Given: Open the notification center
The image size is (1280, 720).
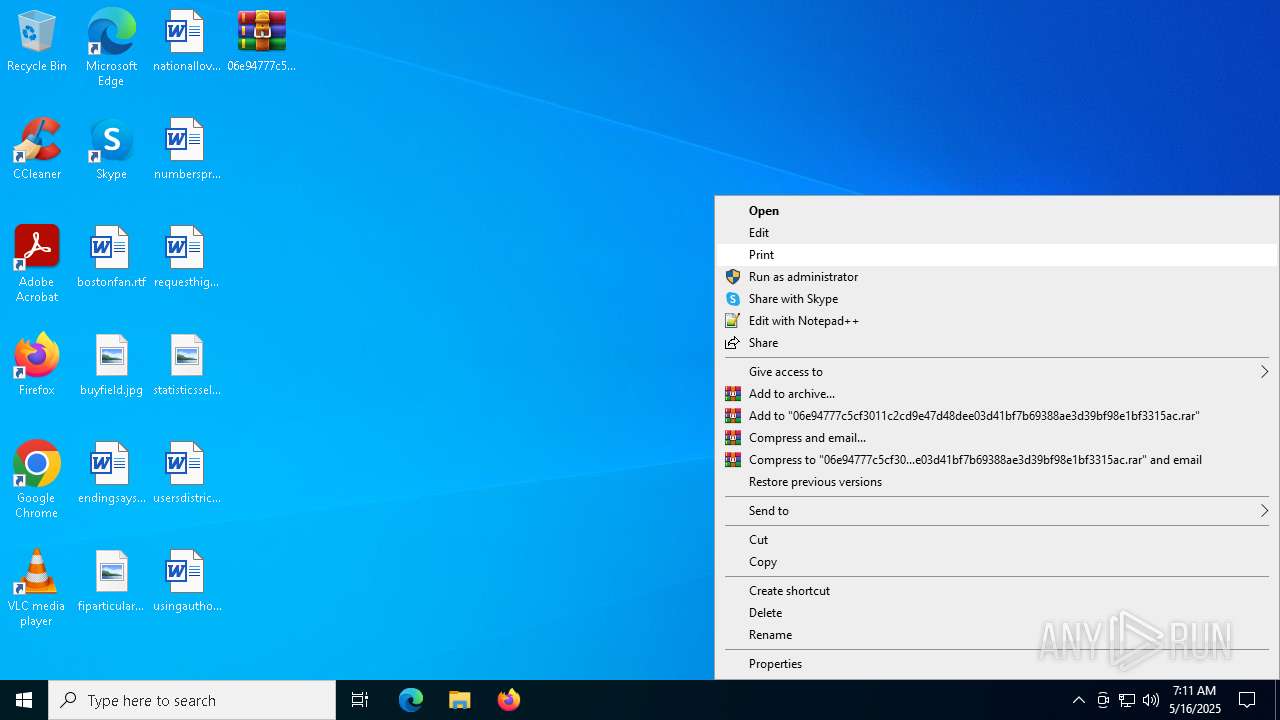Looking at the screenshot, I should (x=1247, y=700).
